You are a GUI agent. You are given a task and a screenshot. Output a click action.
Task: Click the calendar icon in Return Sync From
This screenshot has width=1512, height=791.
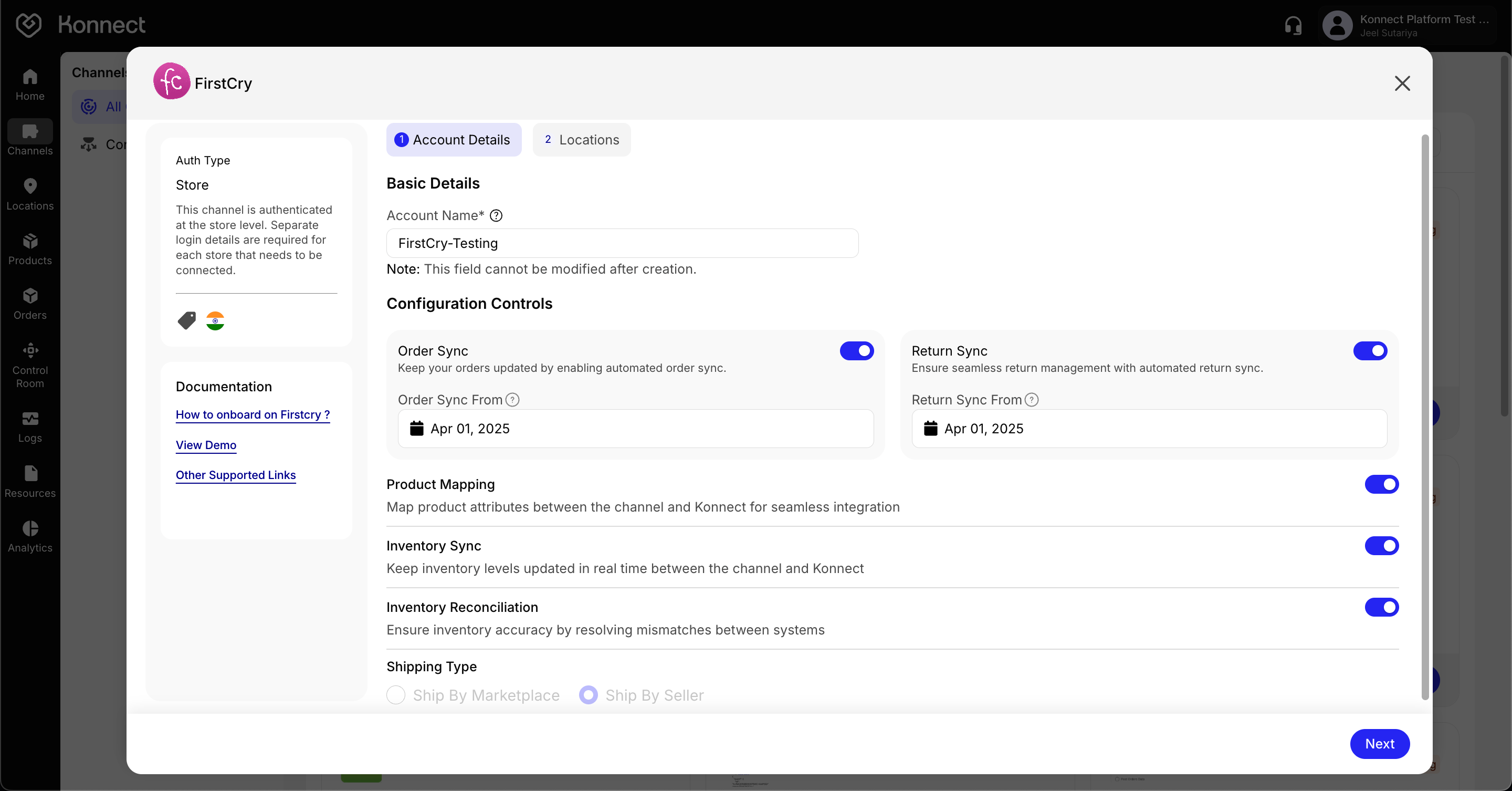(x=930, y=429)
